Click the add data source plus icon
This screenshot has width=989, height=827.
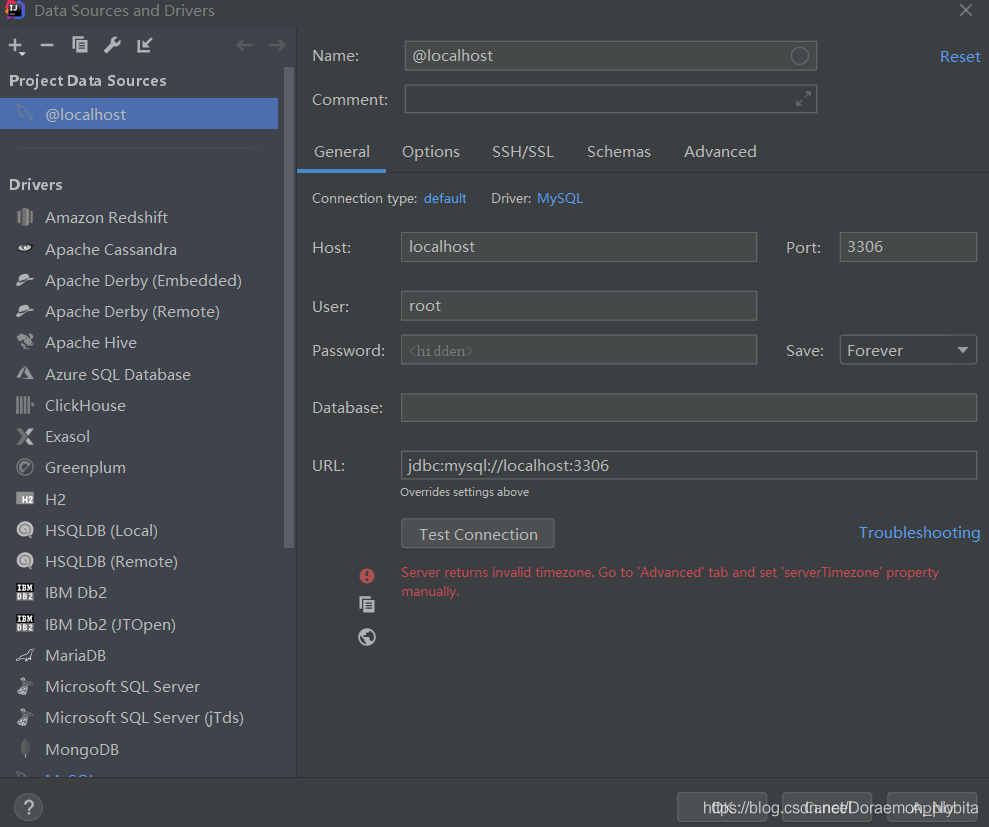point(16,45)
